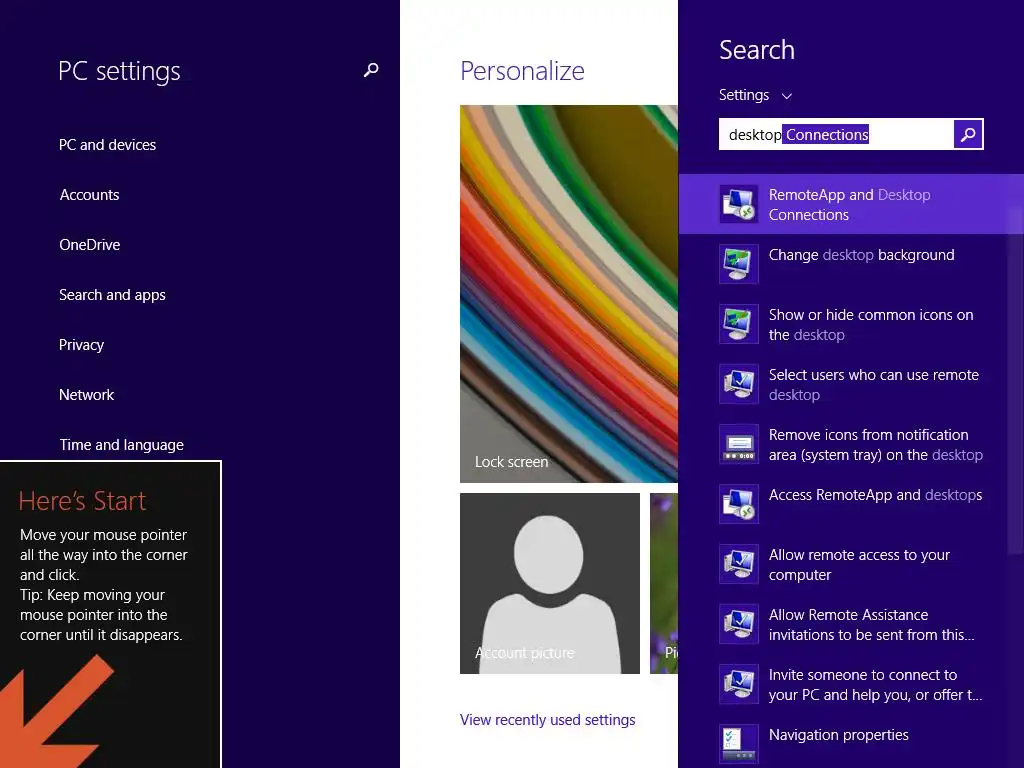The image size is (1024, 768).
Task: Click the notification area icon for Remove icons
Action: click(x=739, y=444)
